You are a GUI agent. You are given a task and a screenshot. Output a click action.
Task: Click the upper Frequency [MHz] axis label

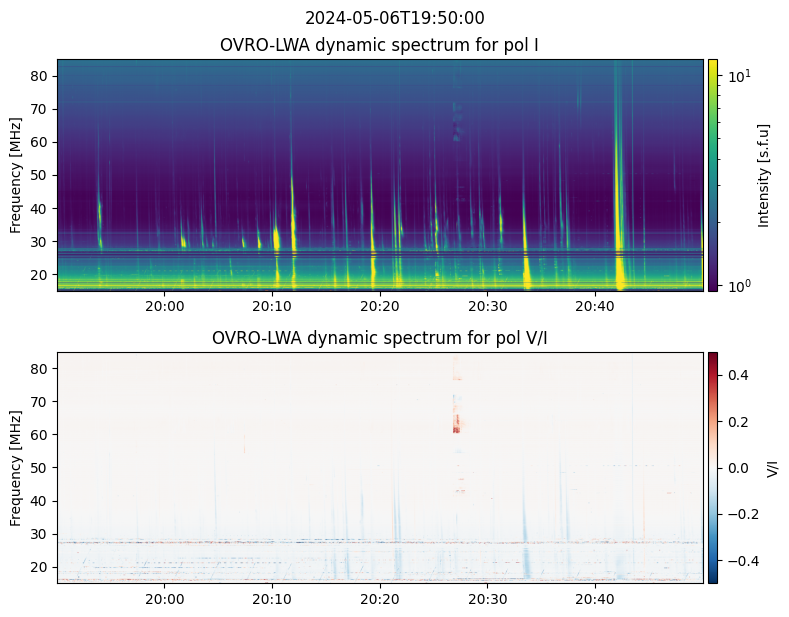pyautogui.click(x=16, y=175)
